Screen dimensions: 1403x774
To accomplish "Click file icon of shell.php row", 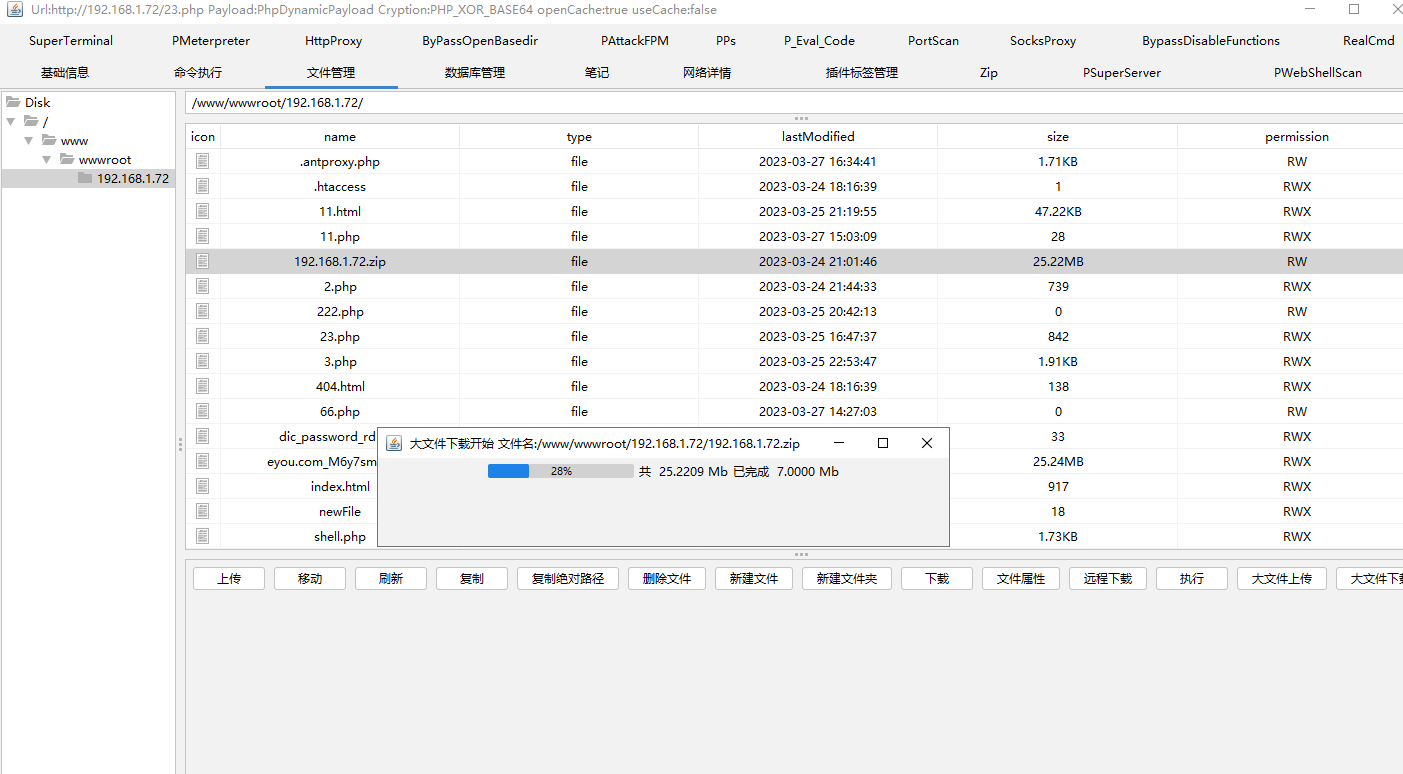I will tap(203, 536).
